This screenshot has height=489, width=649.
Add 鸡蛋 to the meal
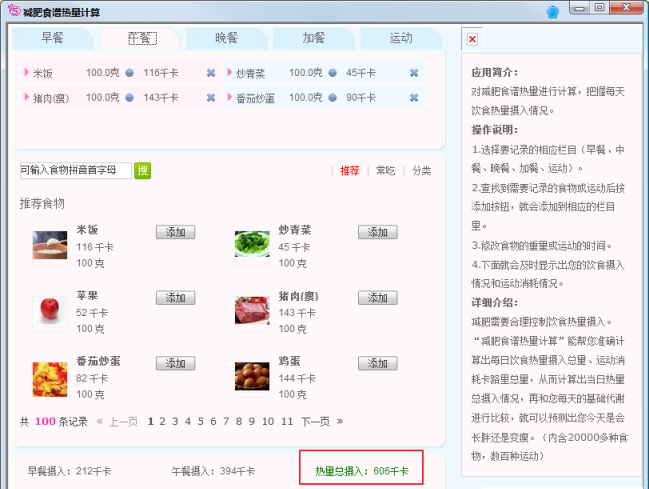tap(378, 364)
